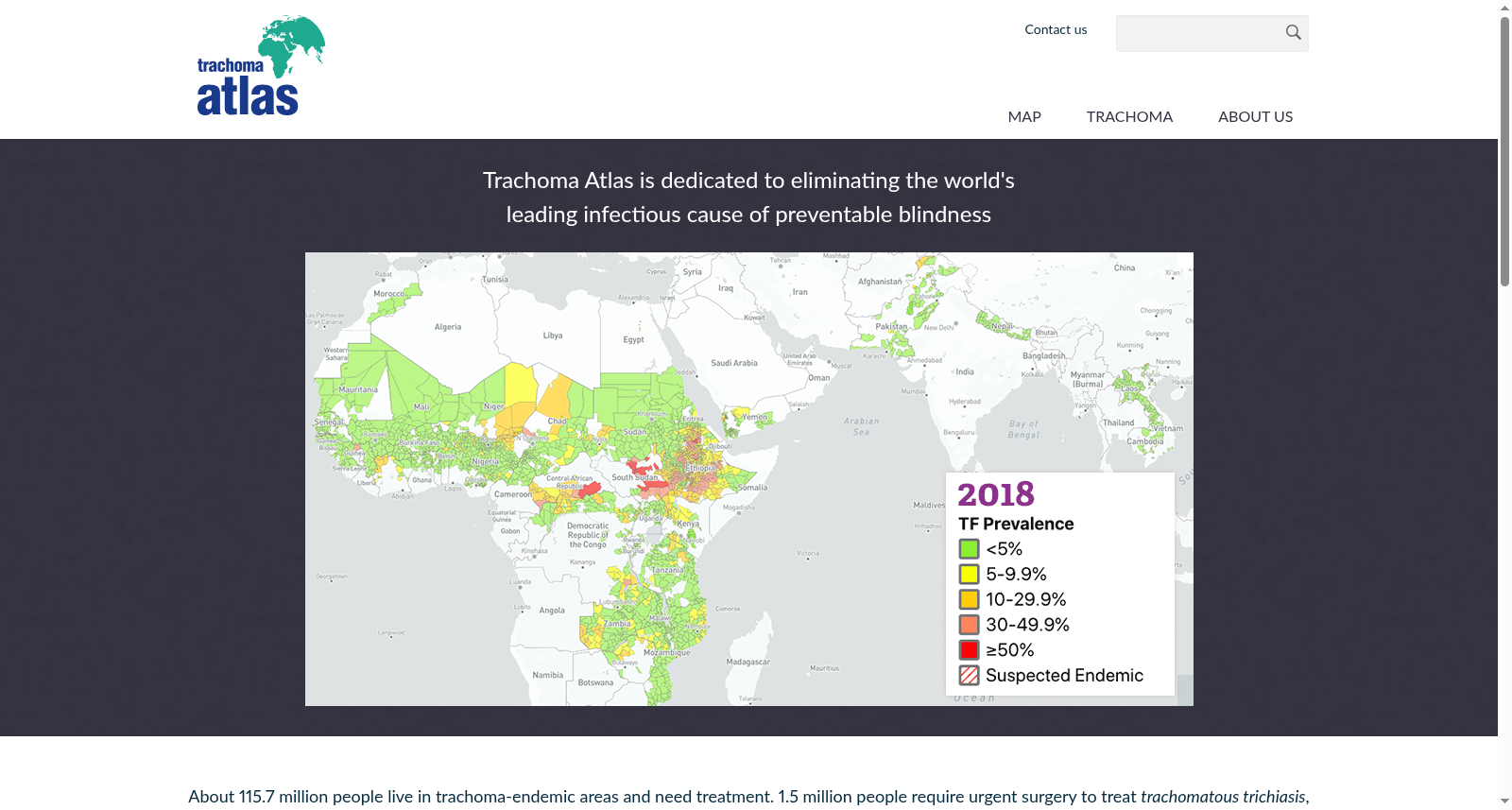1512x810 pixels.
Task: Click the South Sudan region on the map
Action: point(634,477)
